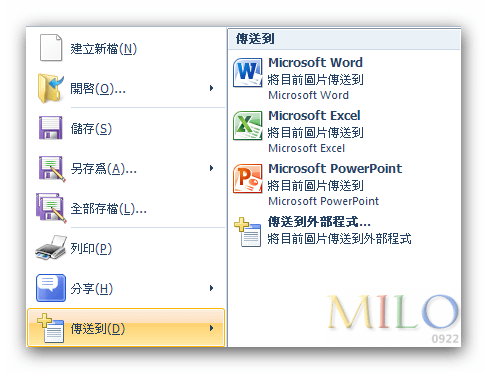
Task: Select the highlighted 傳送到(D) entry
Action: (126, 328)
